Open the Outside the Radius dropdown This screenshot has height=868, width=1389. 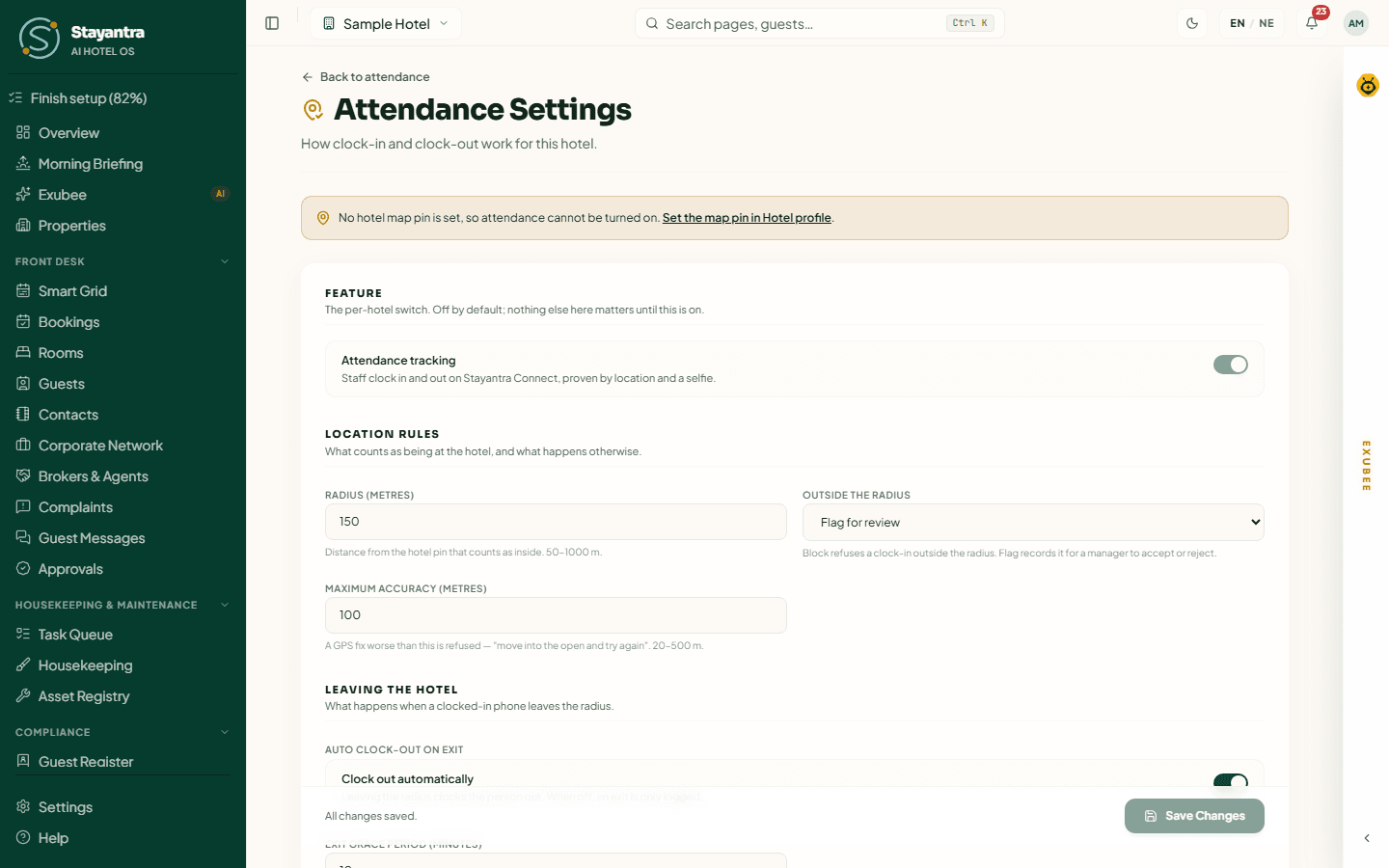coord(1033,522)
